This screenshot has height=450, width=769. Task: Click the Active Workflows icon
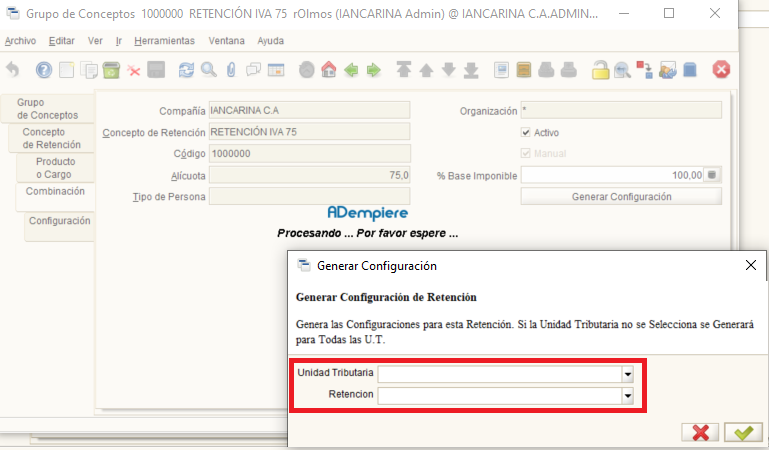[644, 70]
